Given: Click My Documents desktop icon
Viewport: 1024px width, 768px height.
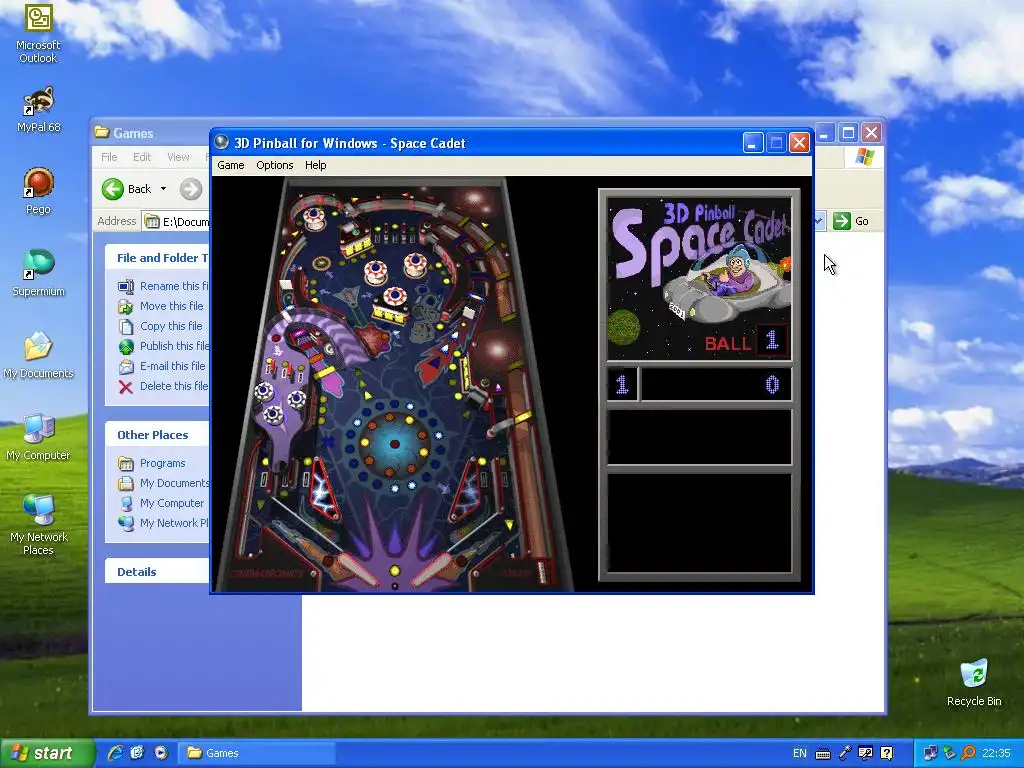Looking at the screenshot, I should click(38, 356).
